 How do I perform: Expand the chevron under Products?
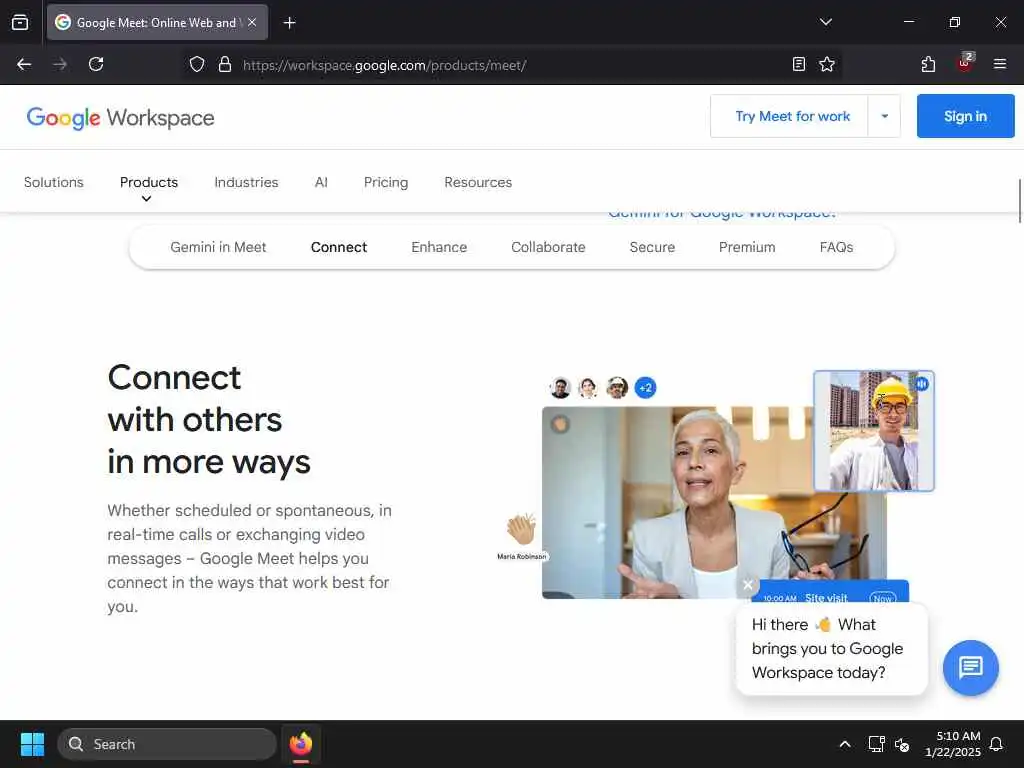click(x=147, y=199)
